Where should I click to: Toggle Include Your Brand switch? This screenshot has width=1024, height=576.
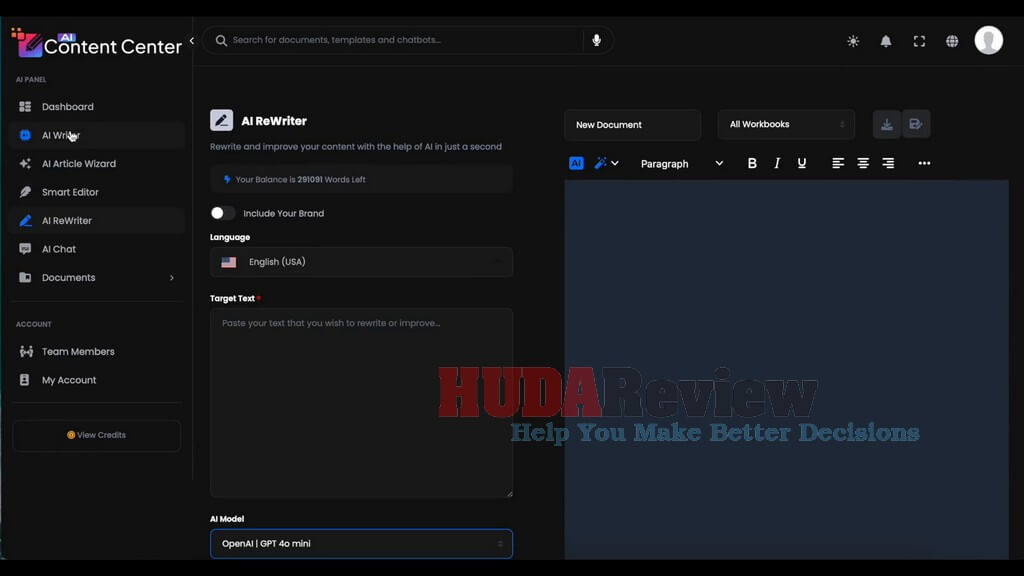tap(222, 213)
